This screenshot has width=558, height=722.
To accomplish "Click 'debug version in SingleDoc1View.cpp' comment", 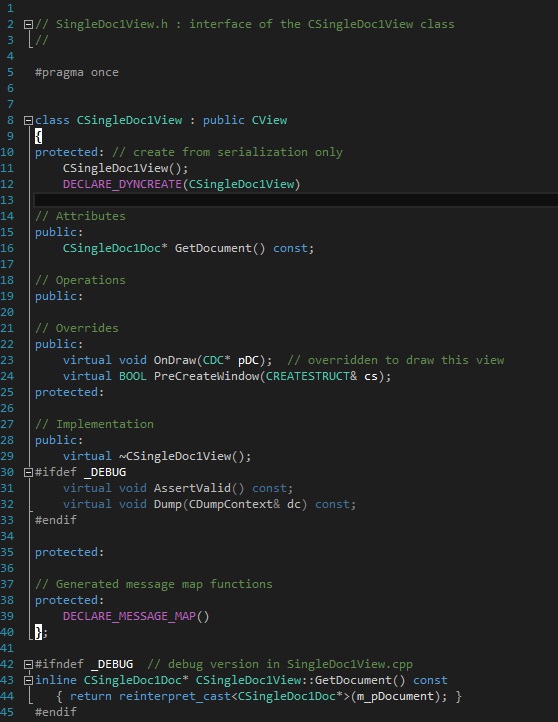I will (290, 664).
